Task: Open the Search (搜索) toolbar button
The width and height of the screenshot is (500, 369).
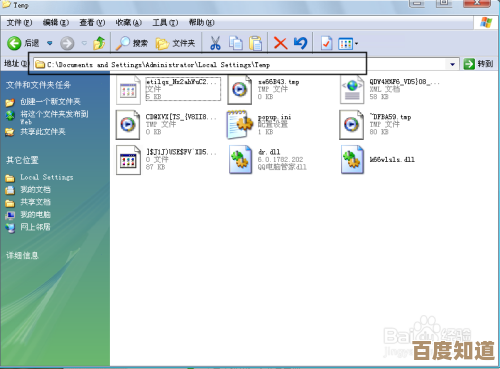Action: (x=132, y=43)
